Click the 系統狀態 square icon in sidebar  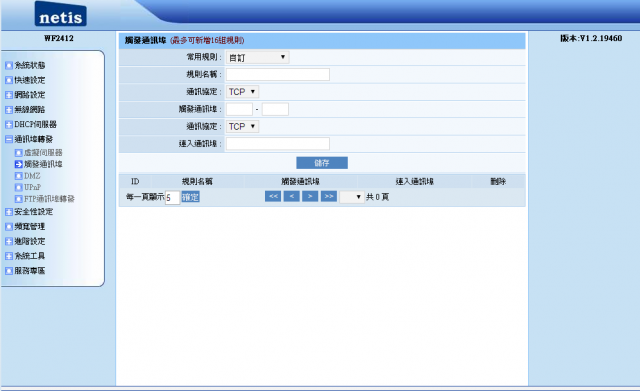click(x=9, y=65)
